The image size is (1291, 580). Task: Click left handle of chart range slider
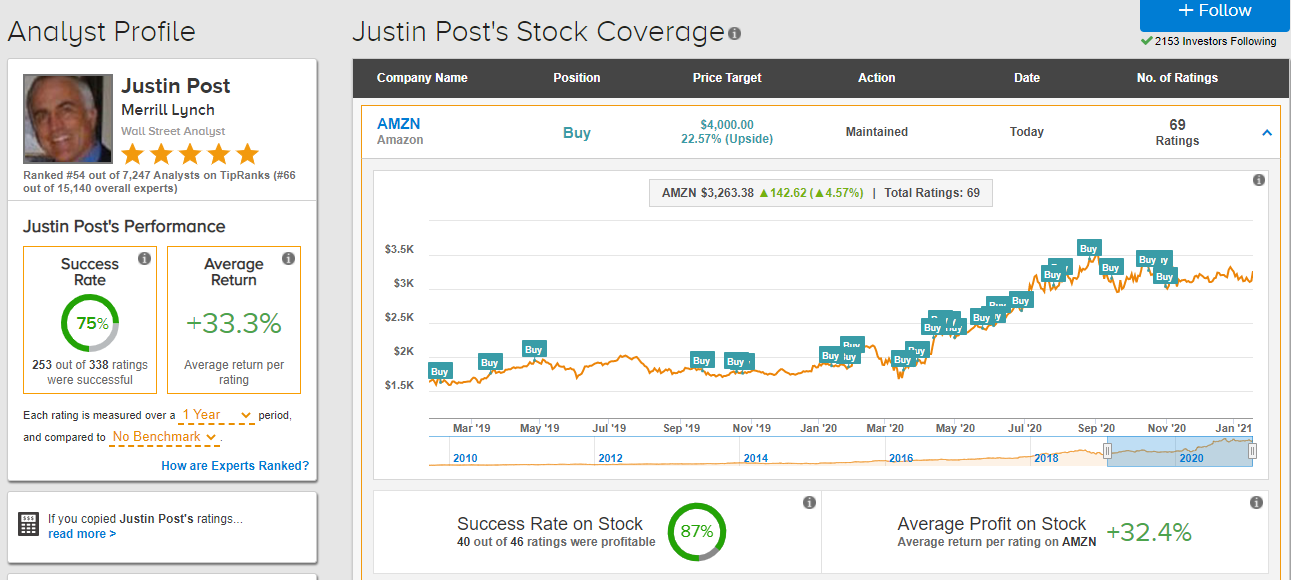click(x=1107, y=452)
